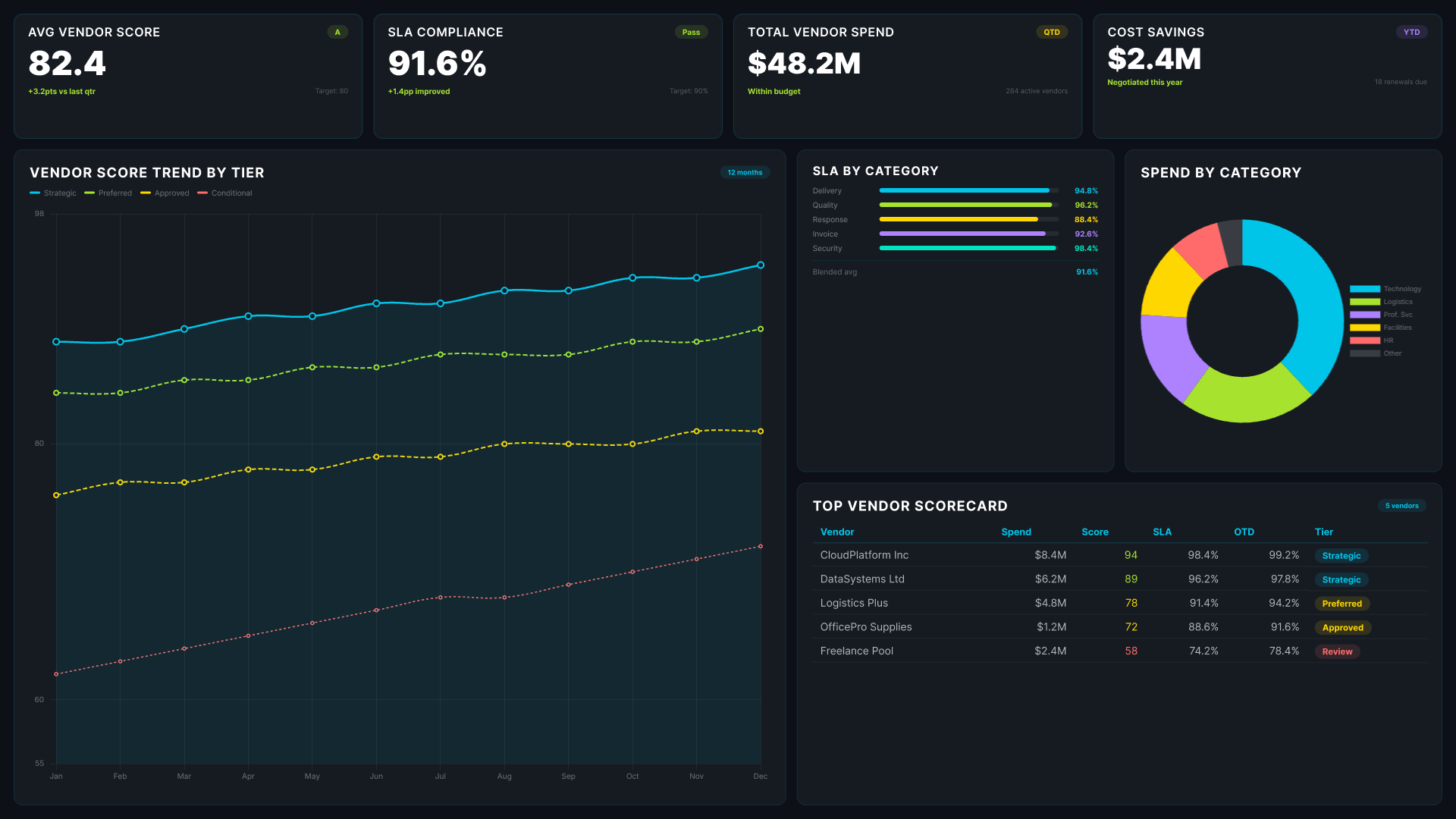Click the Approved tier tag
Screen dimensions: 1456x819
coord(1343,628)
